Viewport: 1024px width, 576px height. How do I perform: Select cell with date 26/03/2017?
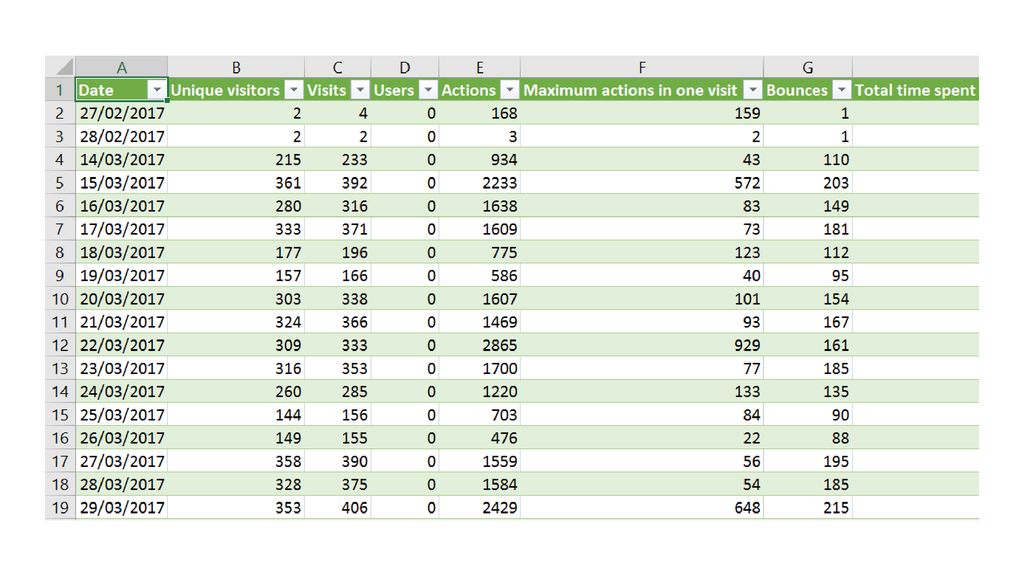[121, 438]
